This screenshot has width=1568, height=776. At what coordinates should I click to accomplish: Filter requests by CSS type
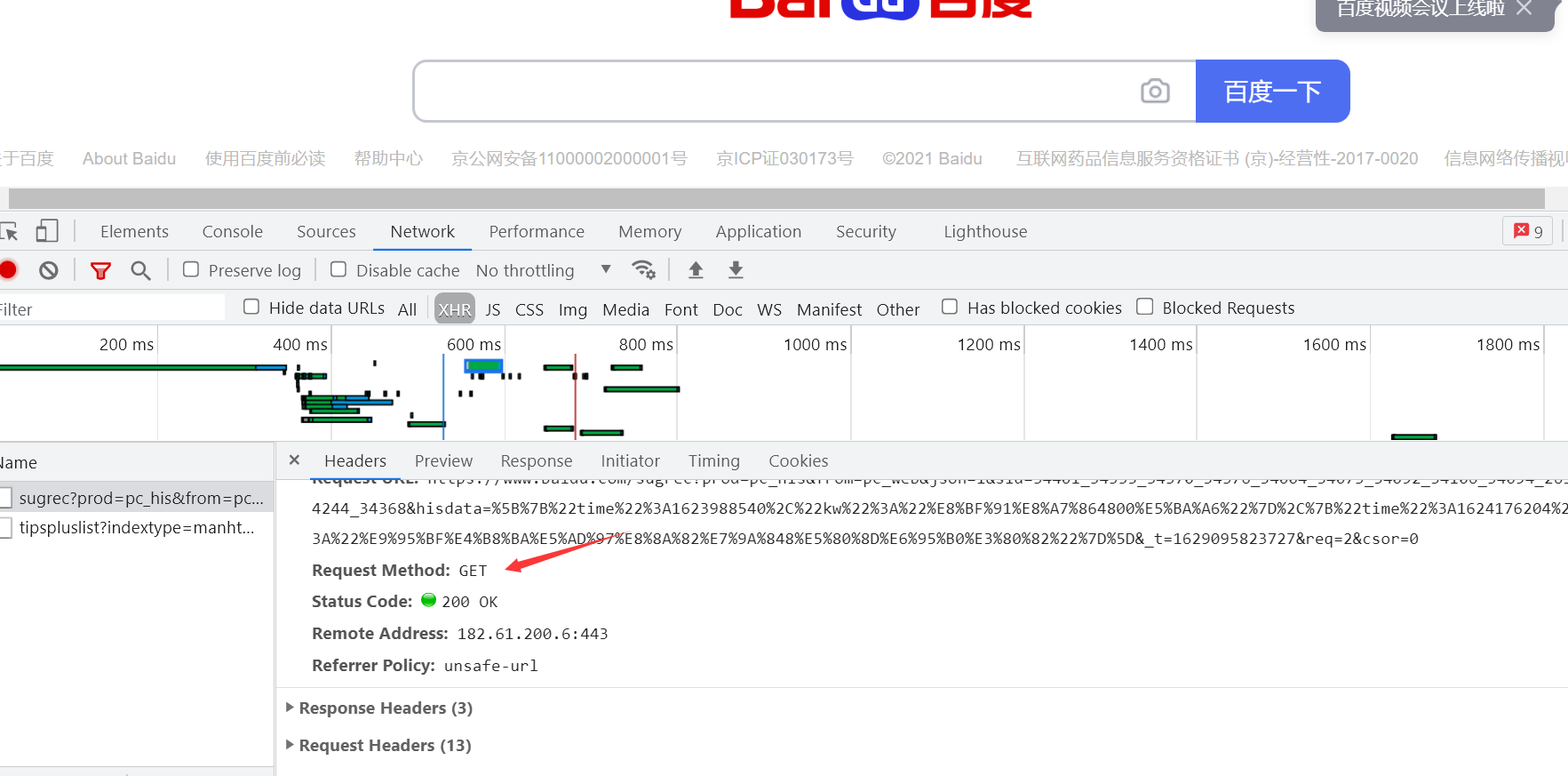pos(529,309)
